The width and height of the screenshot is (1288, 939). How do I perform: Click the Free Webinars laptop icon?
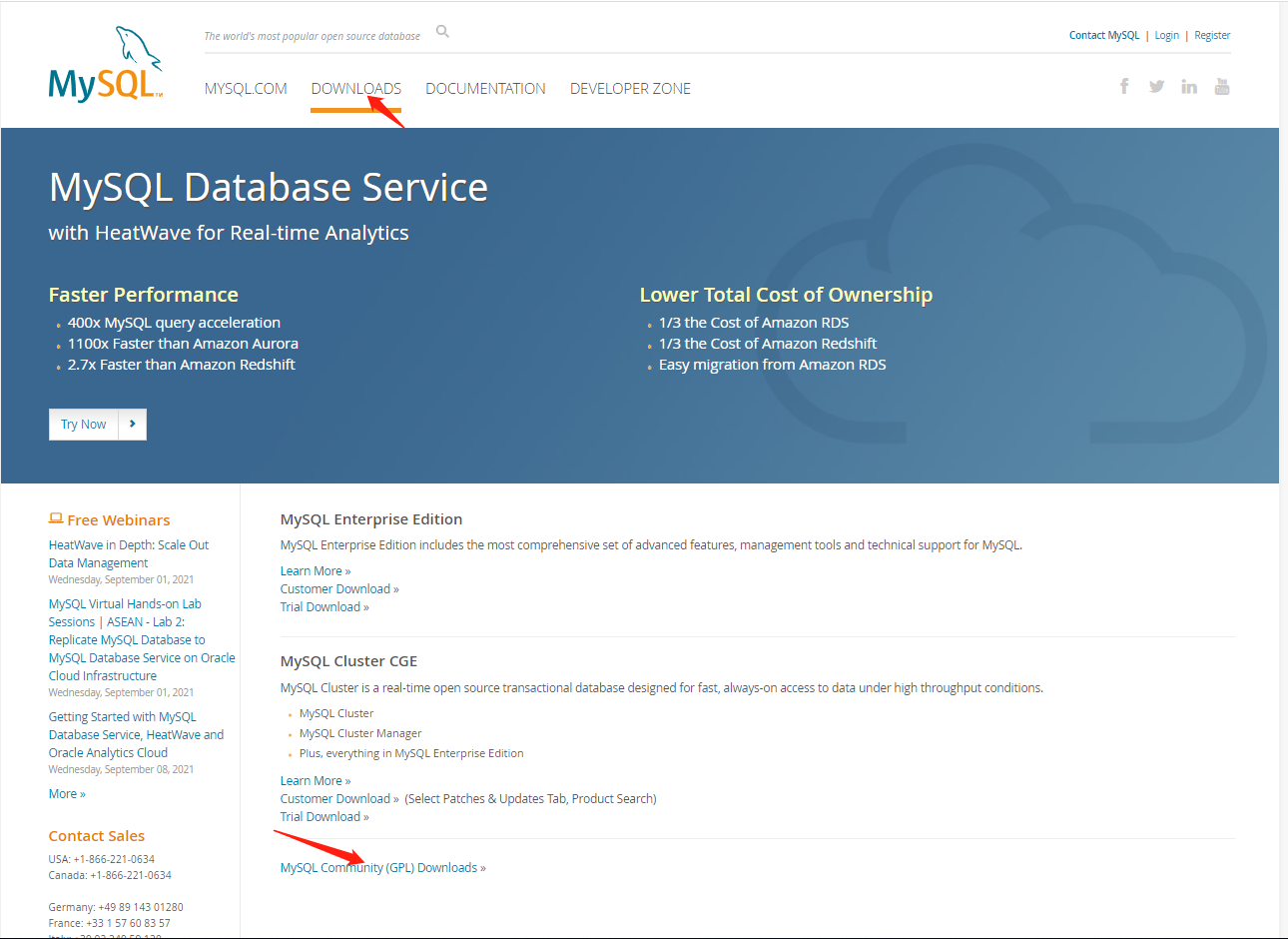(56, 518)
